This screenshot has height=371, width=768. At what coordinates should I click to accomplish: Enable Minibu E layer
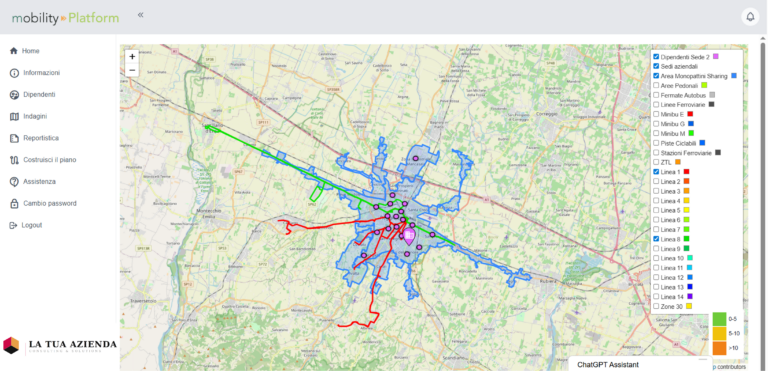tap(656, 114)
